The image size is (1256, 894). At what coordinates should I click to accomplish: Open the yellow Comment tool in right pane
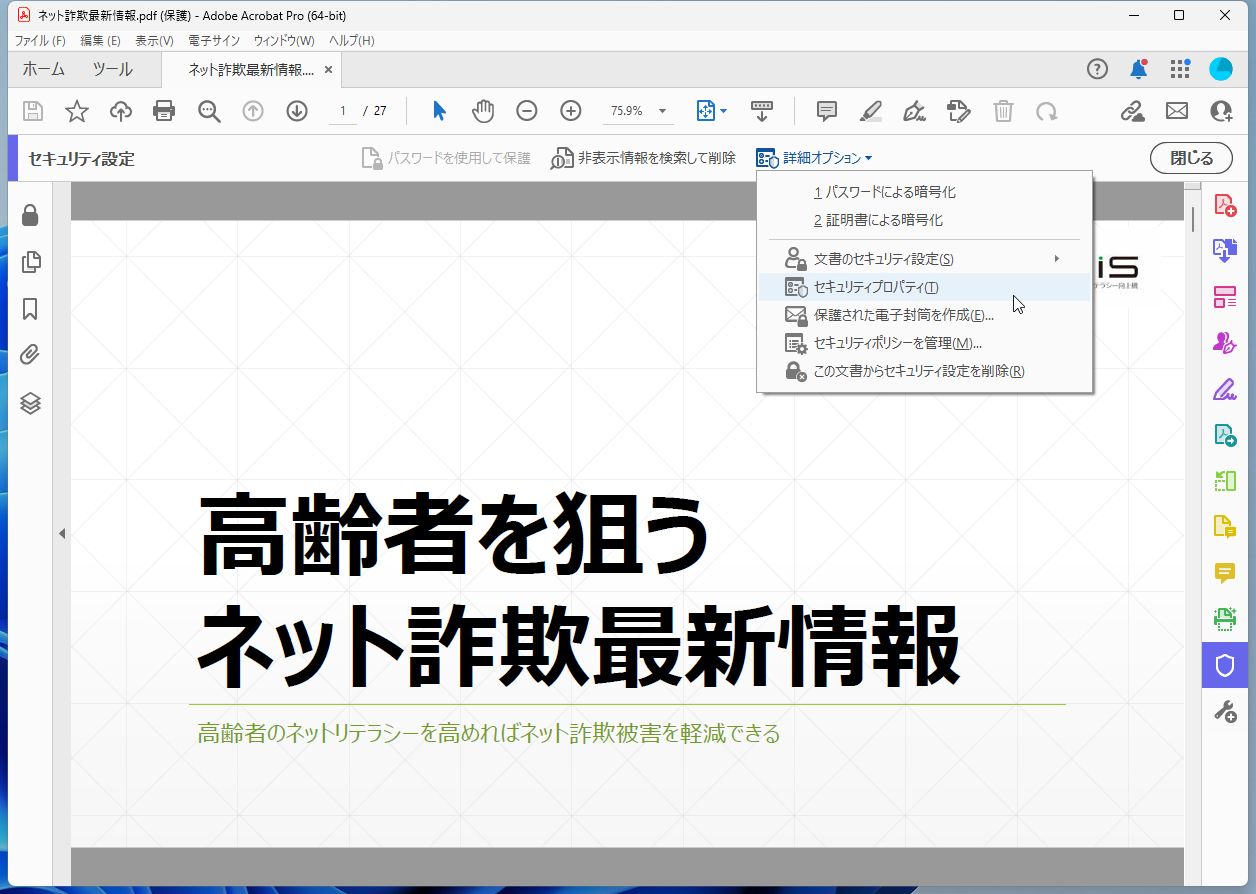[1225, 573]
